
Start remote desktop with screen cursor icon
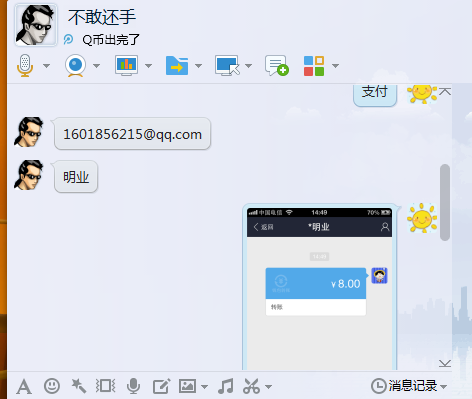click(227, 65)
